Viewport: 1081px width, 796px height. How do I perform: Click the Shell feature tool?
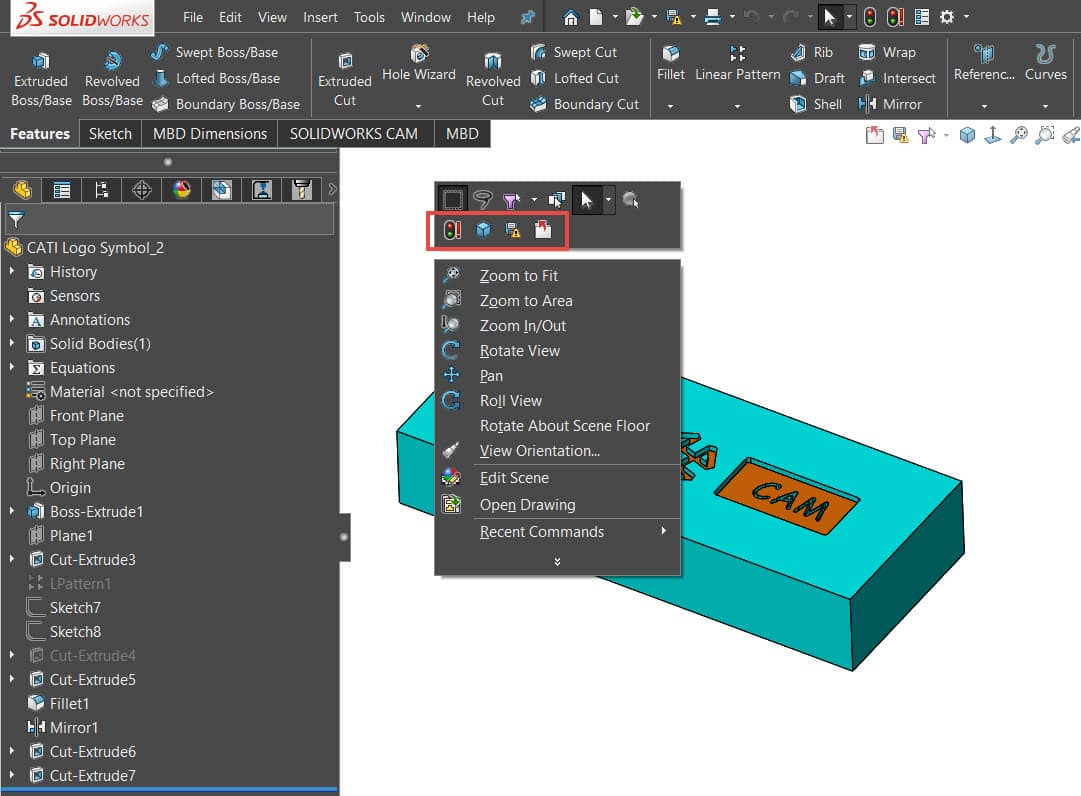click(816, 104)
